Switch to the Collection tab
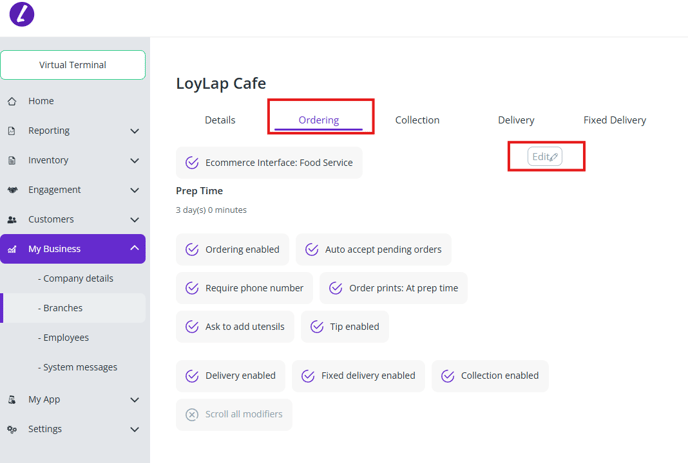688x463 pixels. pyautogui.click(x=417, y=120)
